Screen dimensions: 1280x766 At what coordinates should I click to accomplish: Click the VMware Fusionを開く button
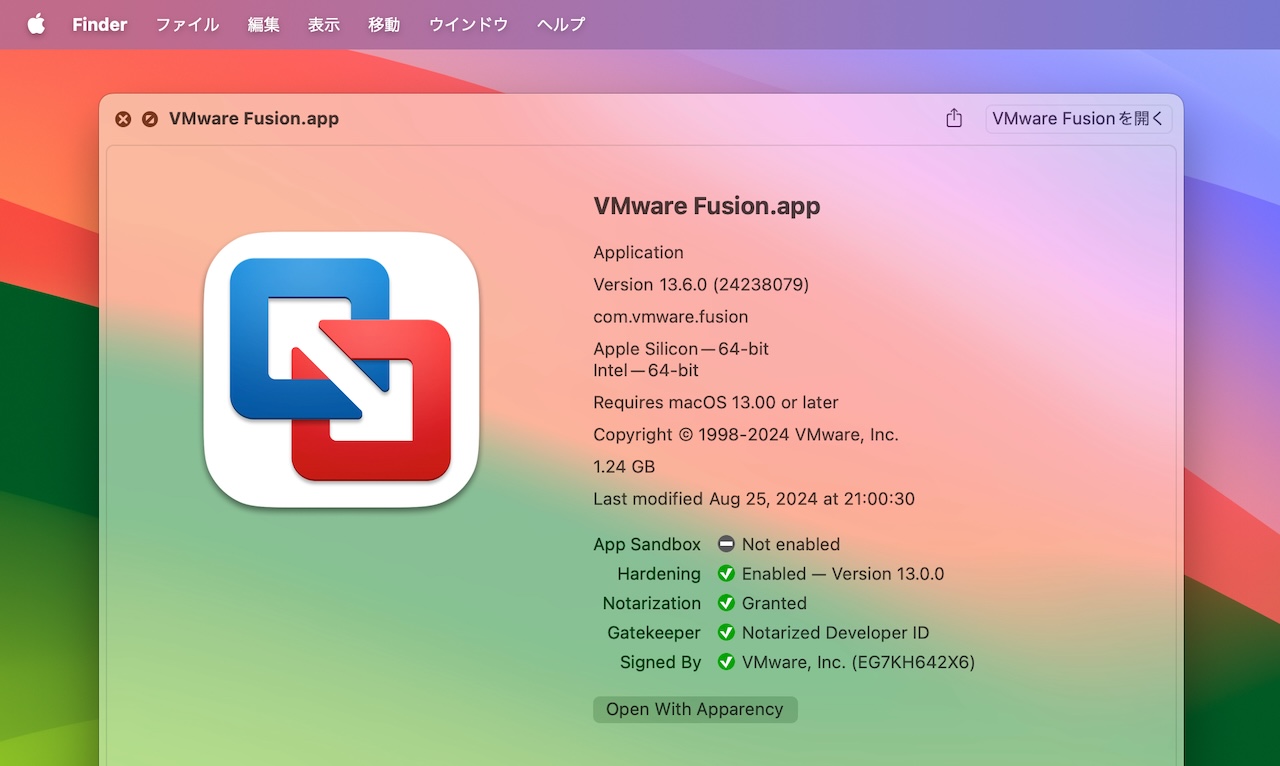pos(1078,118)
